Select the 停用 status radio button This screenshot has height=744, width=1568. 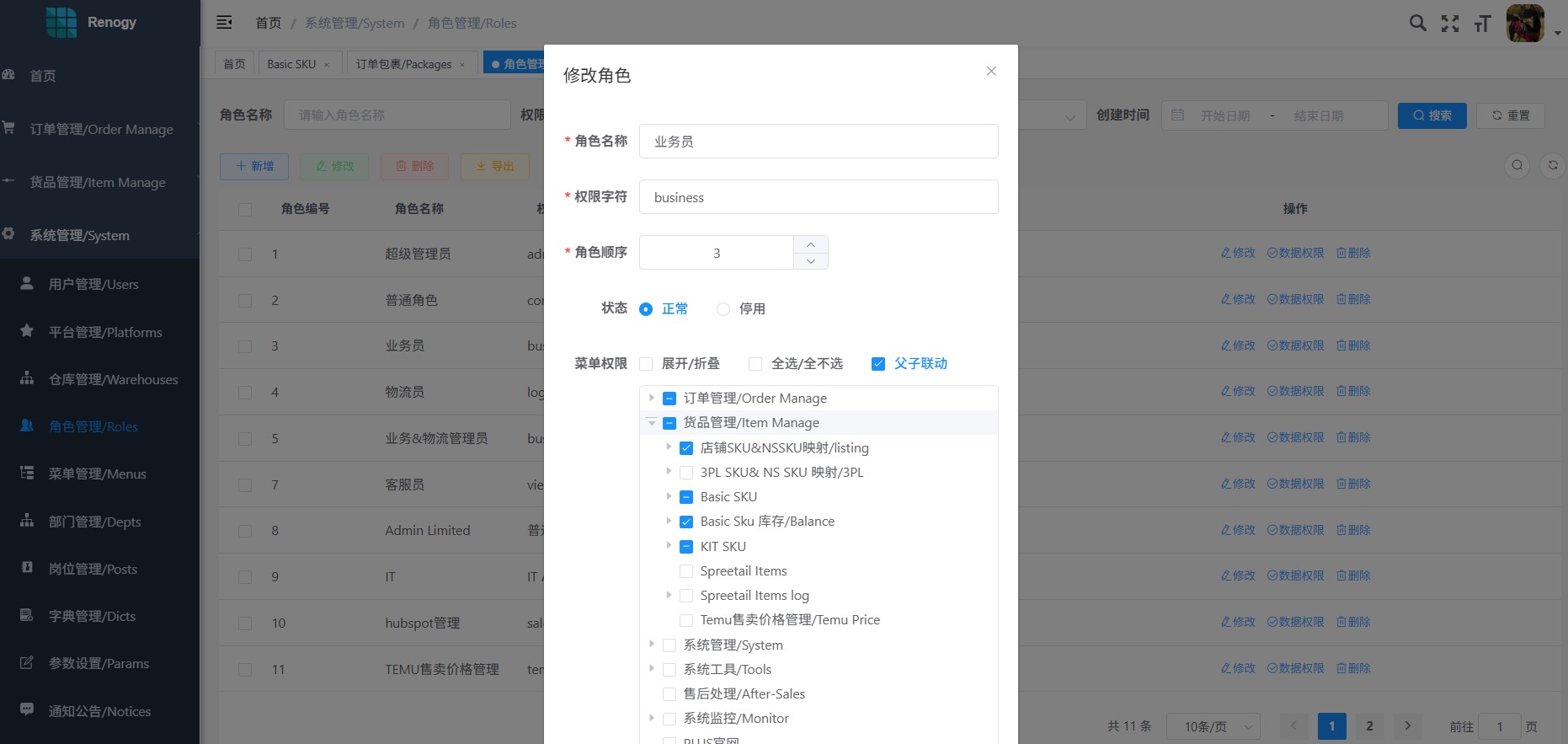coord(723,309)
